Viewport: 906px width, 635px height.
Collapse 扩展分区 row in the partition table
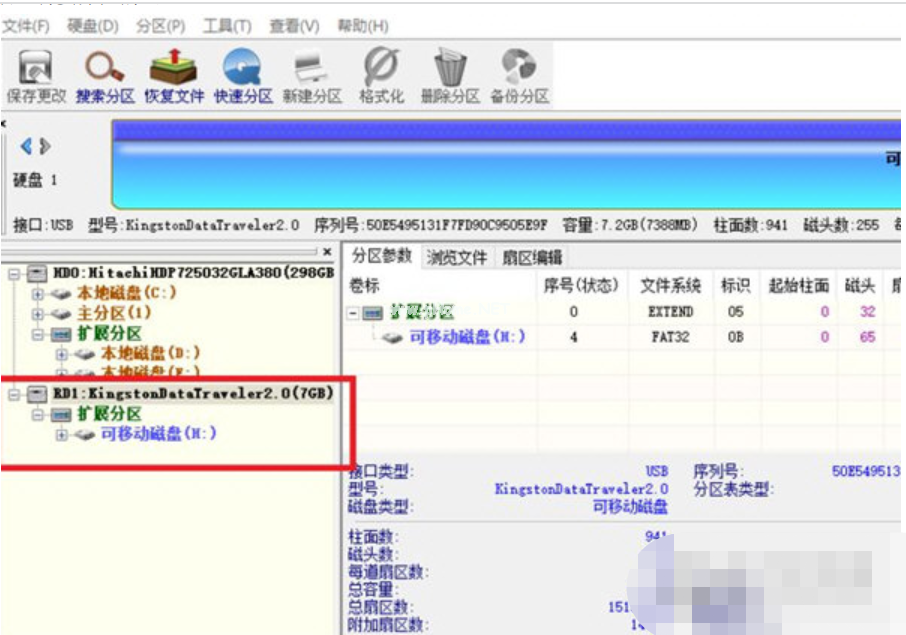(x=353, y=313)
